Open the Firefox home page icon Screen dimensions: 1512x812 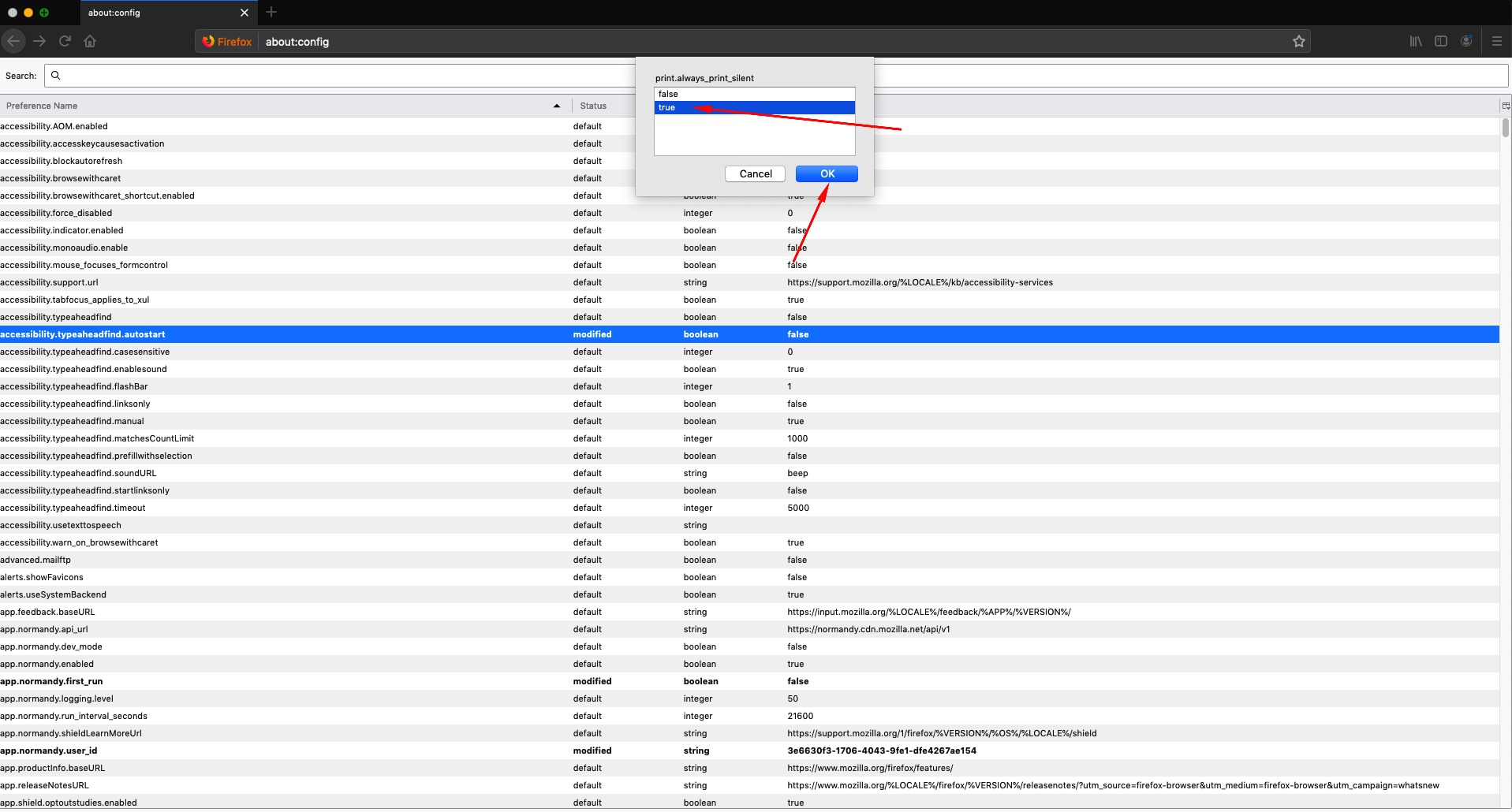90,41
